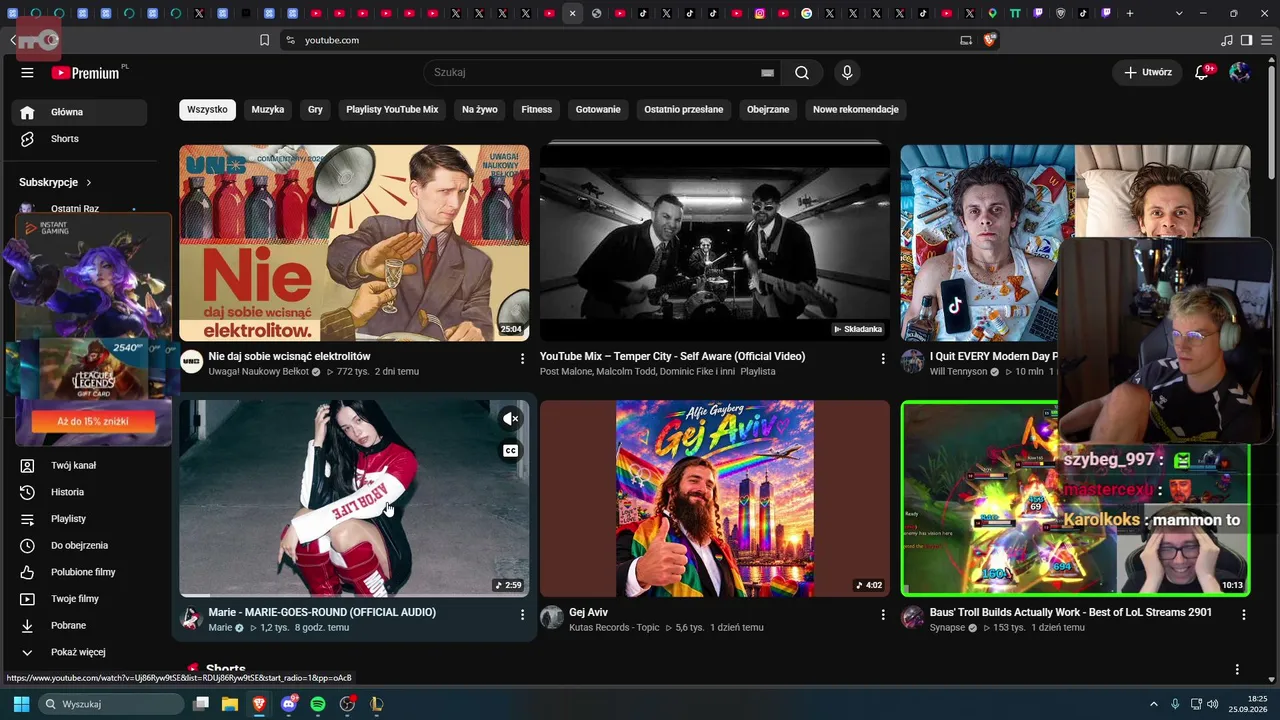Open the notifications bell
This screenshot has width=1280, height=720.
tap(1202, 72)
